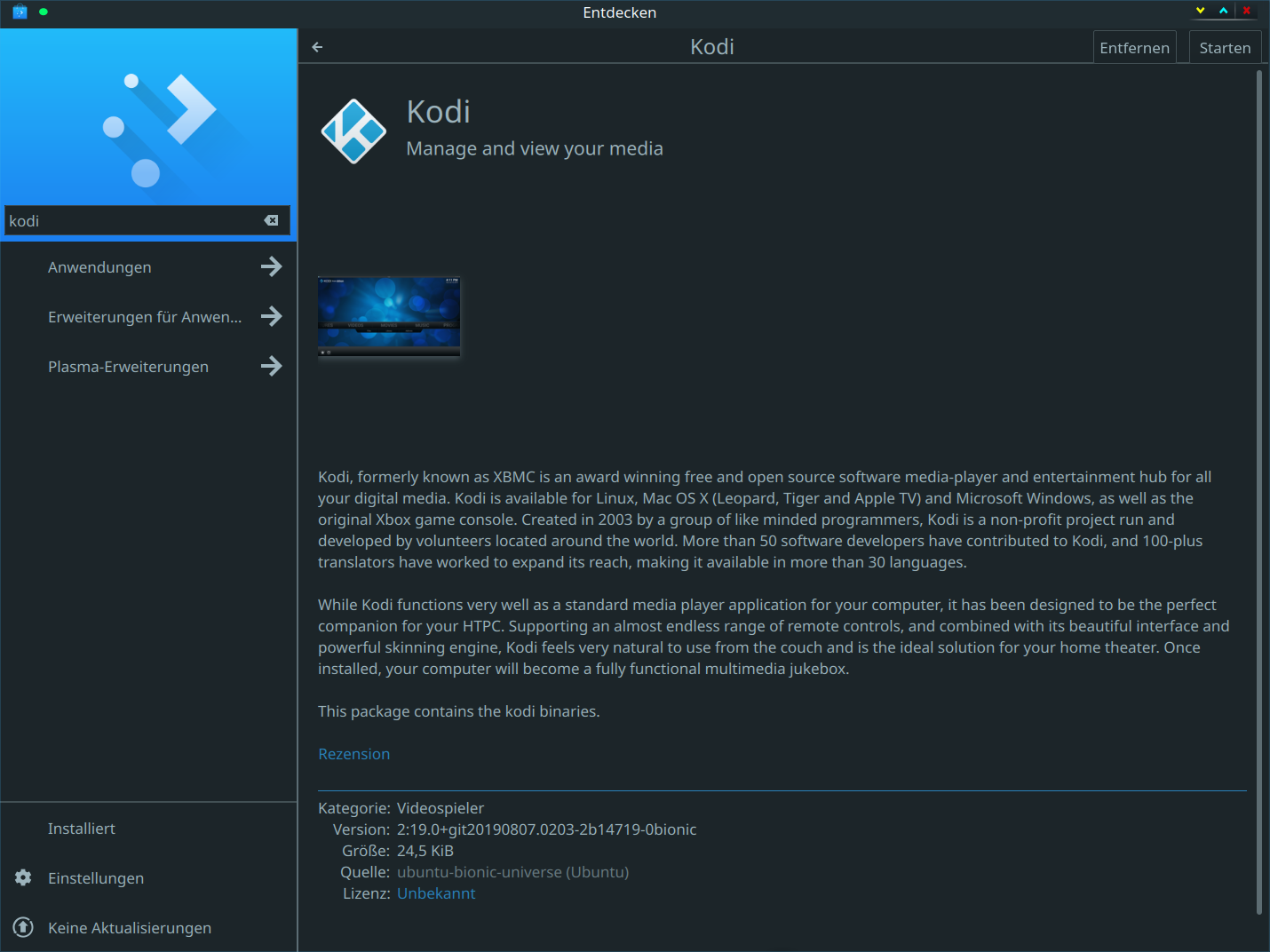Click the Unbekannt license link
The image size is (1270, 952).
pos(436,893)
